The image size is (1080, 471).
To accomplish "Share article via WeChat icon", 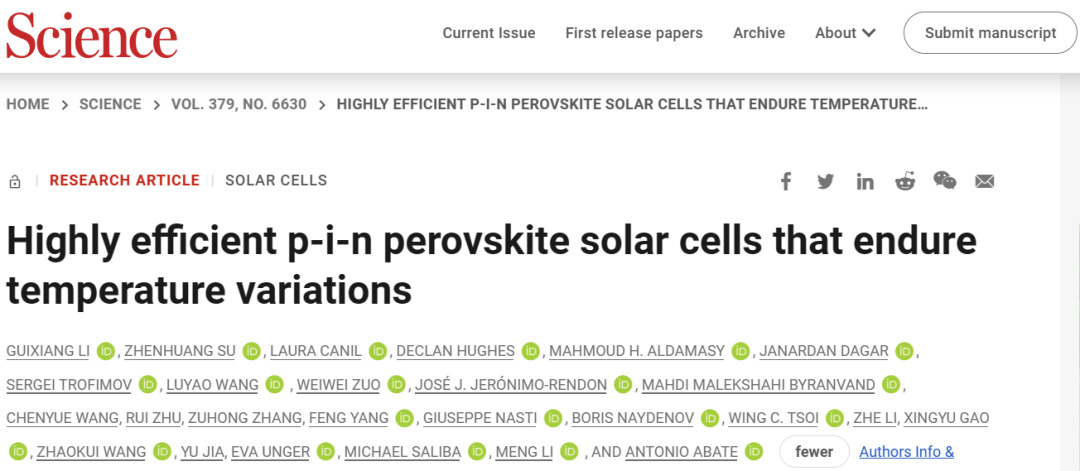I will pyautogui.click(x=945, y=181).
